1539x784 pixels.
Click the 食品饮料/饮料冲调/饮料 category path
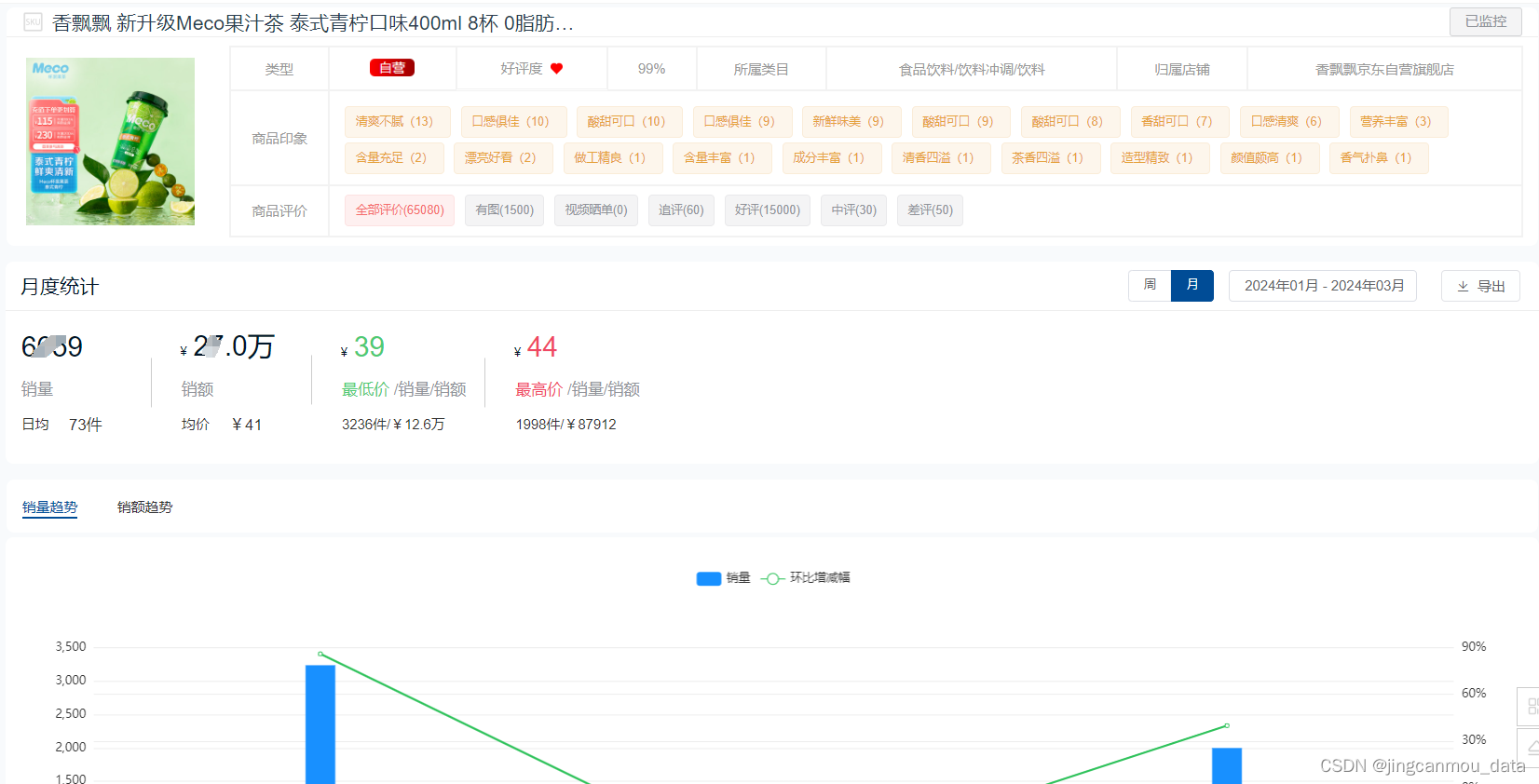click(x=972, y=70)
